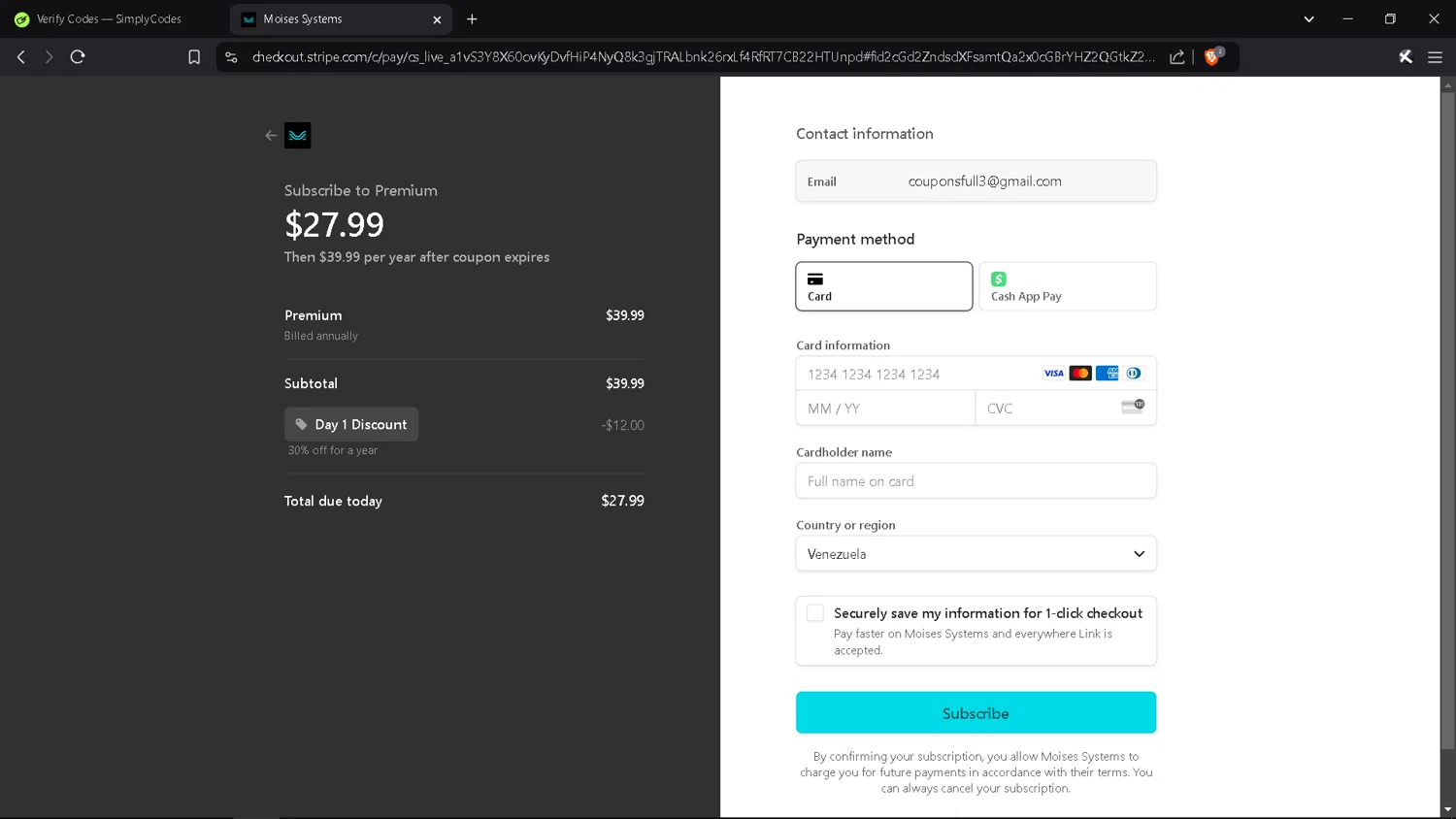Click the '30% off for a year' text
Viewport: 1456px width, 819px height.
pos(333,450)
